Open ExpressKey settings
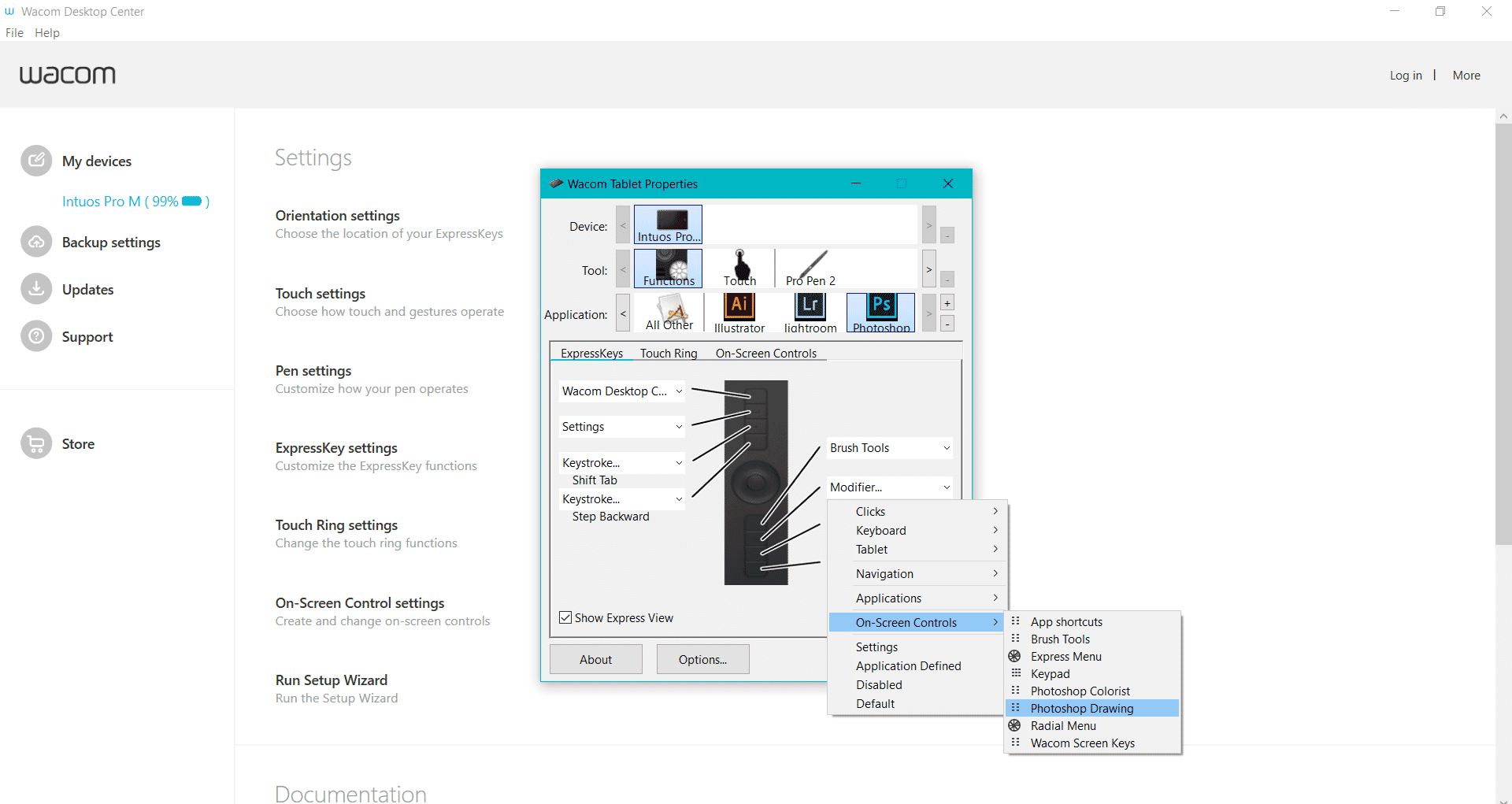The width and height of the screenshot is (1512, 804). [x=336, y=448]
